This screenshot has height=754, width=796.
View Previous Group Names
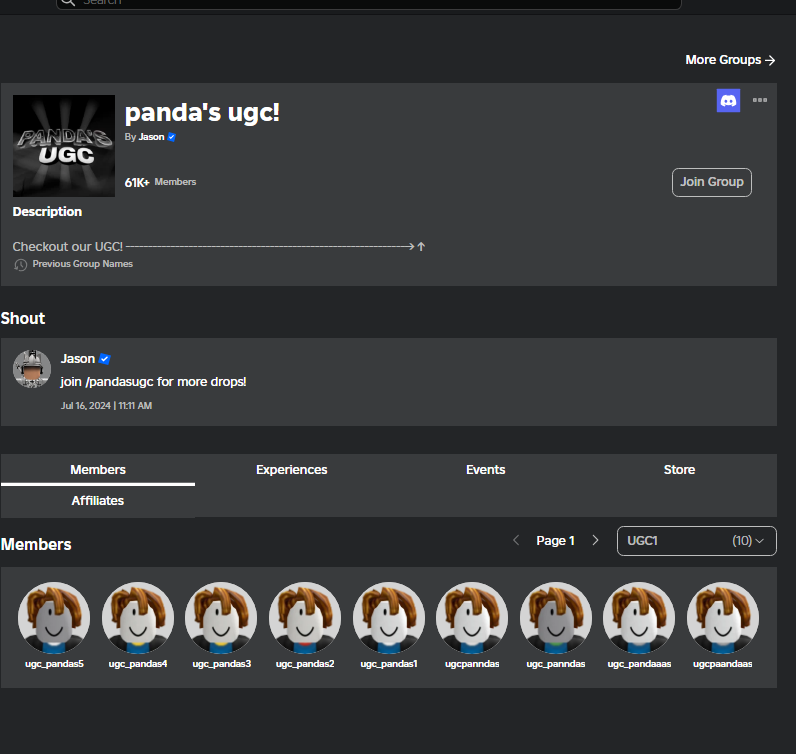point(82,264)
